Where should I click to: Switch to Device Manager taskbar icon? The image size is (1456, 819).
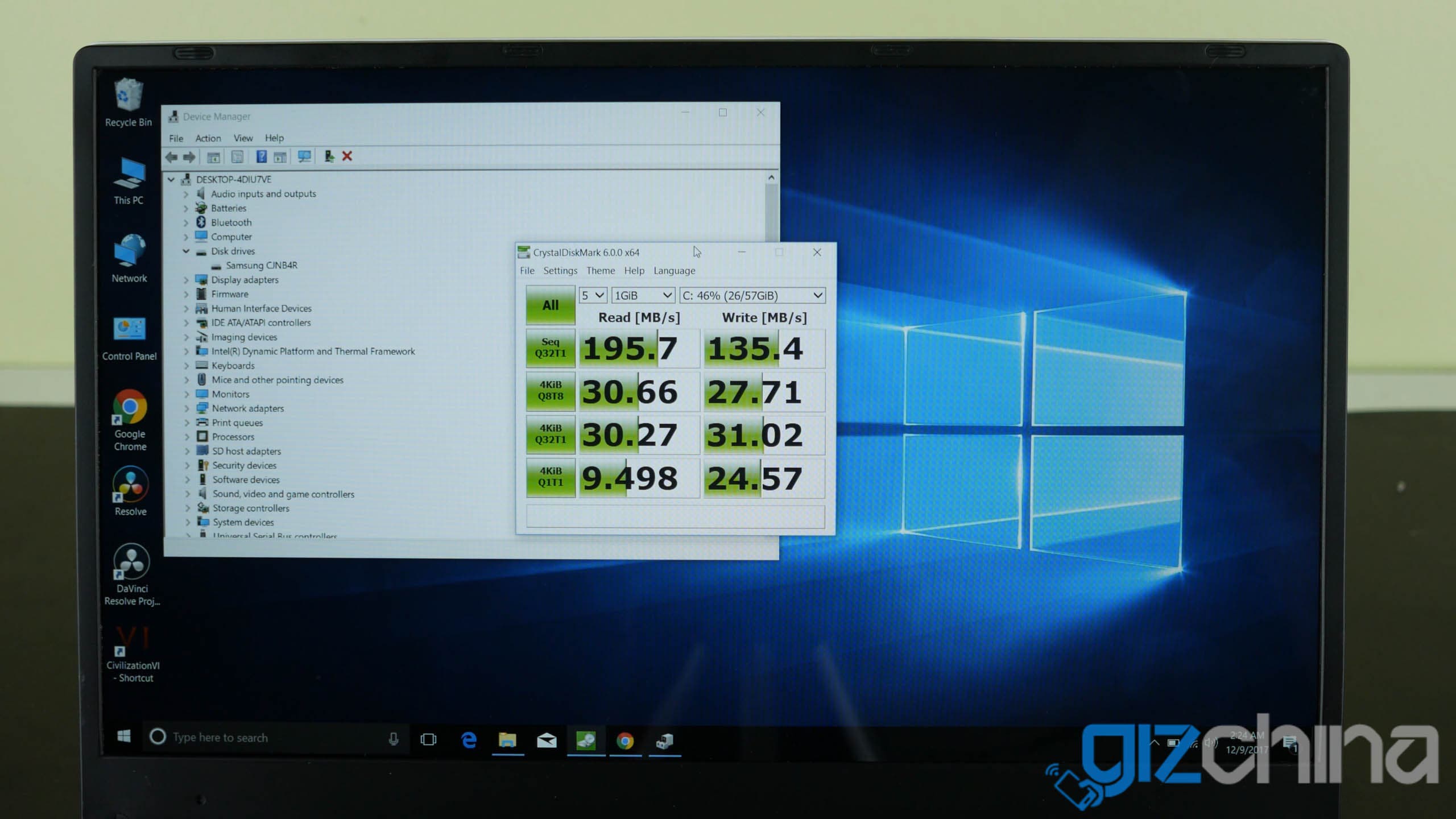coord(664,741)
